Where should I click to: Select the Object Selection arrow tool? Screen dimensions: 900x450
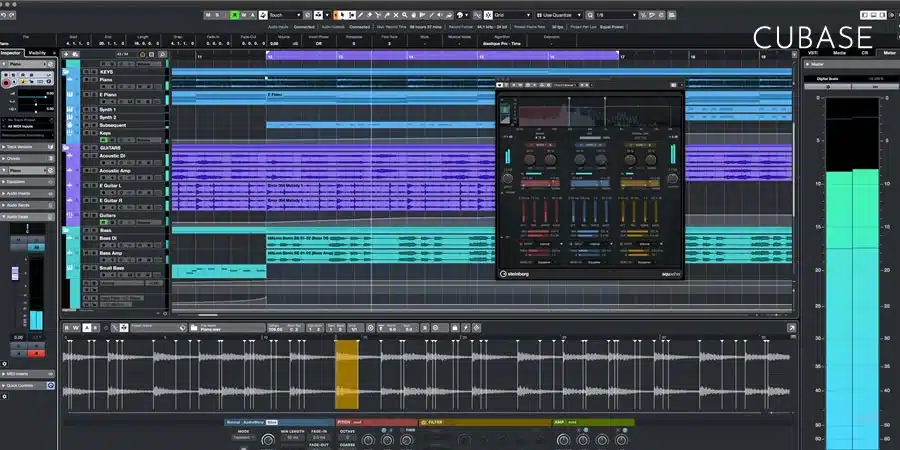pos(343,14)
